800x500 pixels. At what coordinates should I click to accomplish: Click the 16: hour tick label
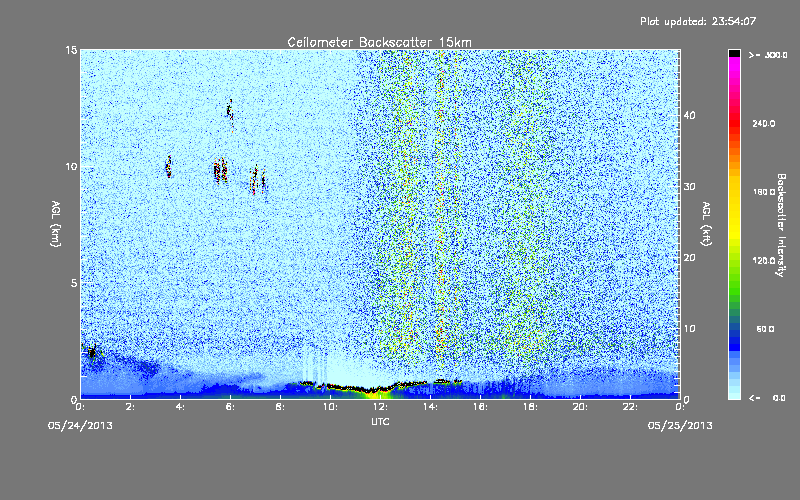click(x=481, y=407)
